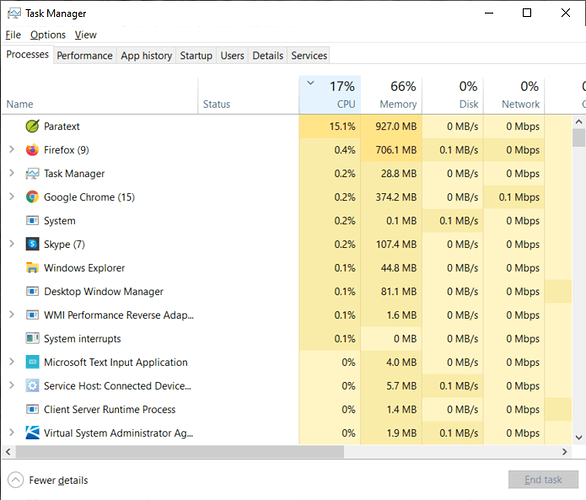Switch to the Startup tab
Viewport: 586px width, 500px height.
(x=196, y=55)
